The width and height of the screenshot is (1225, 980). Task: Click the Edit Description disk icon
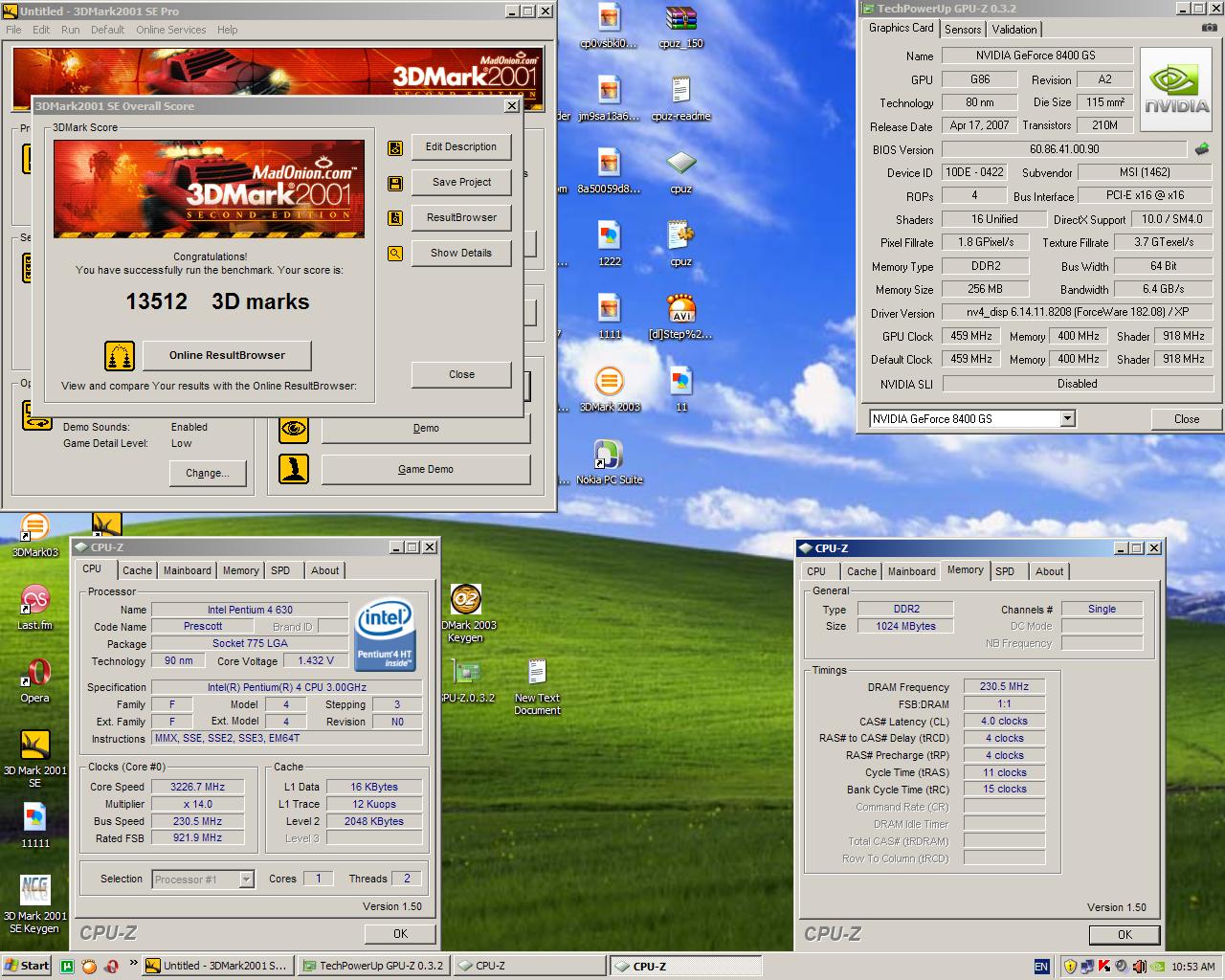pyautogui.click(x=395, y=147)
